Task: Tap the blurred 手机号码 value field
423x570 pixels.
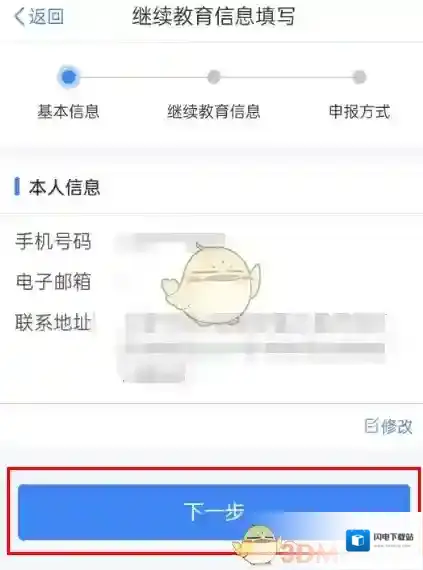Action: (x=171, y=242)
